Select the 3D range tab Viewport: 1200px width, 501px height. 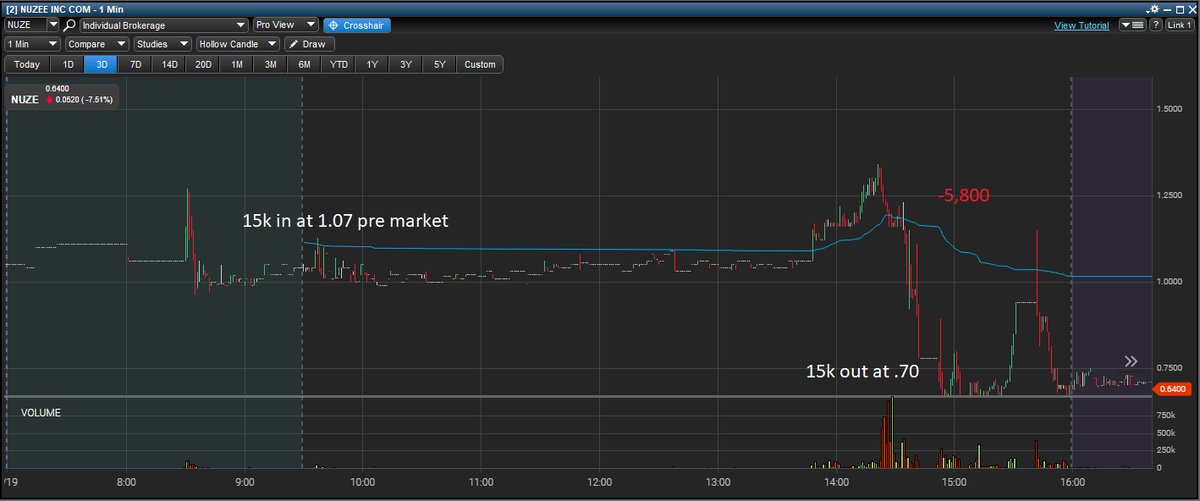pyautogui.click(x=102, y=64)
